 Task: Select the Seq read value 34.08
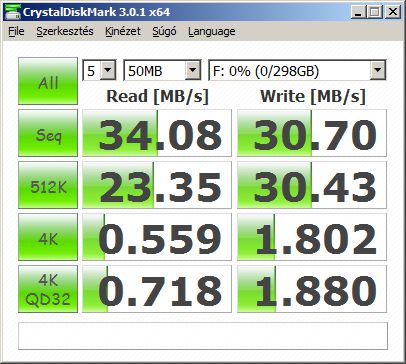pos(157,133)
